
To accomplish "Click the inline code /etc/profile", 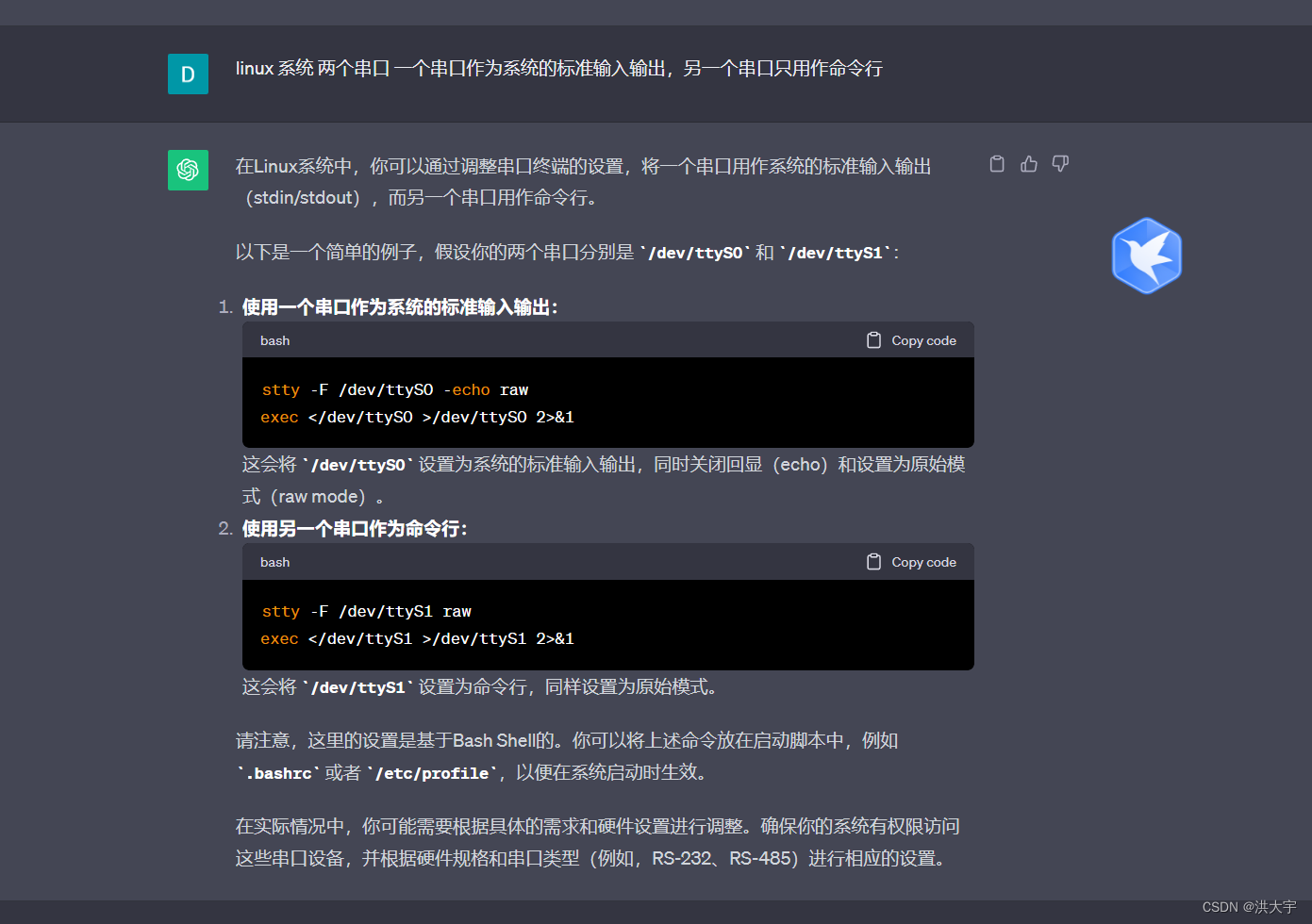I will [432, 773].
